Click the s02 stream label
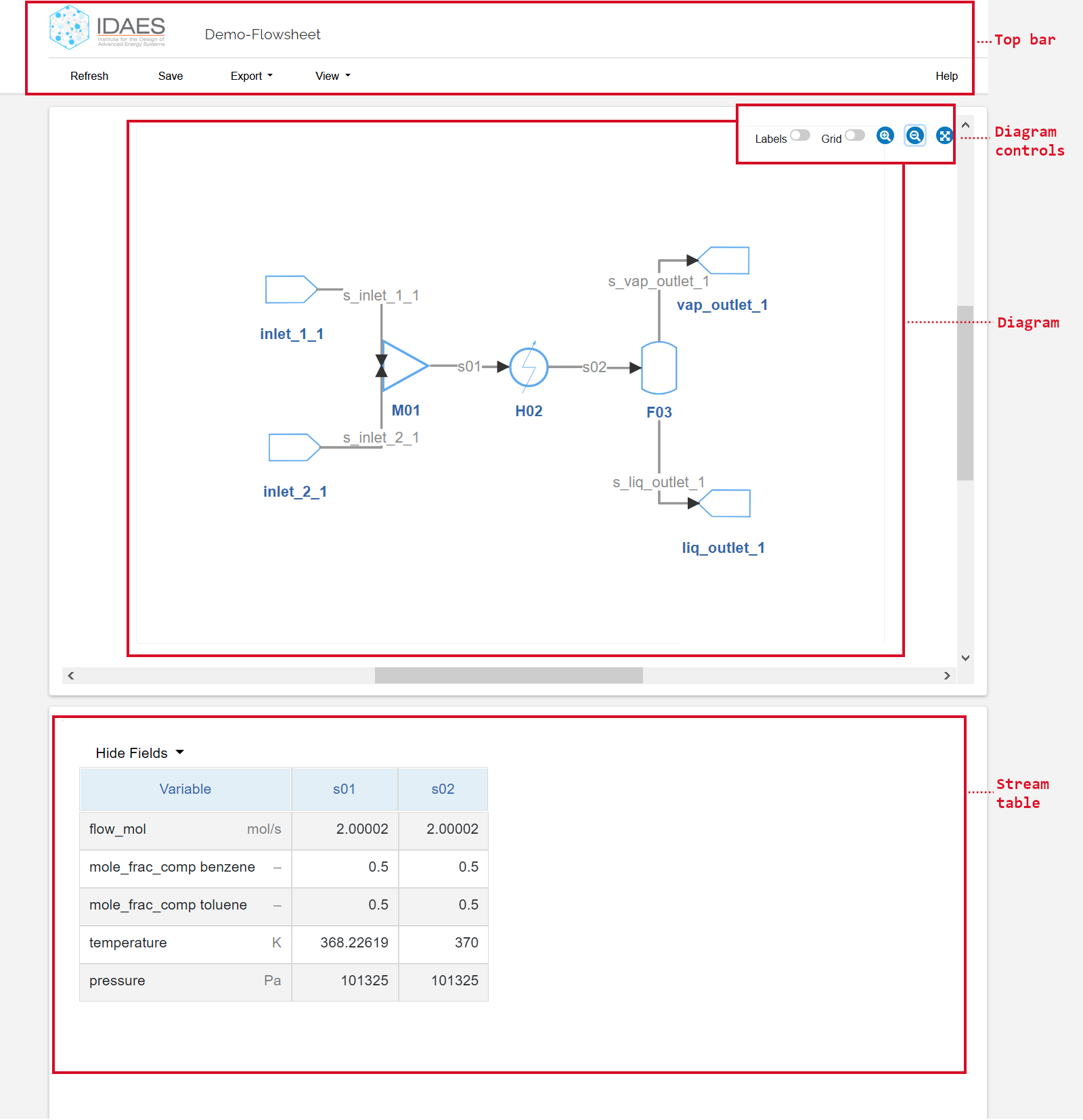This screenshot has height=1120, width=1083. (x=594, y=367)
